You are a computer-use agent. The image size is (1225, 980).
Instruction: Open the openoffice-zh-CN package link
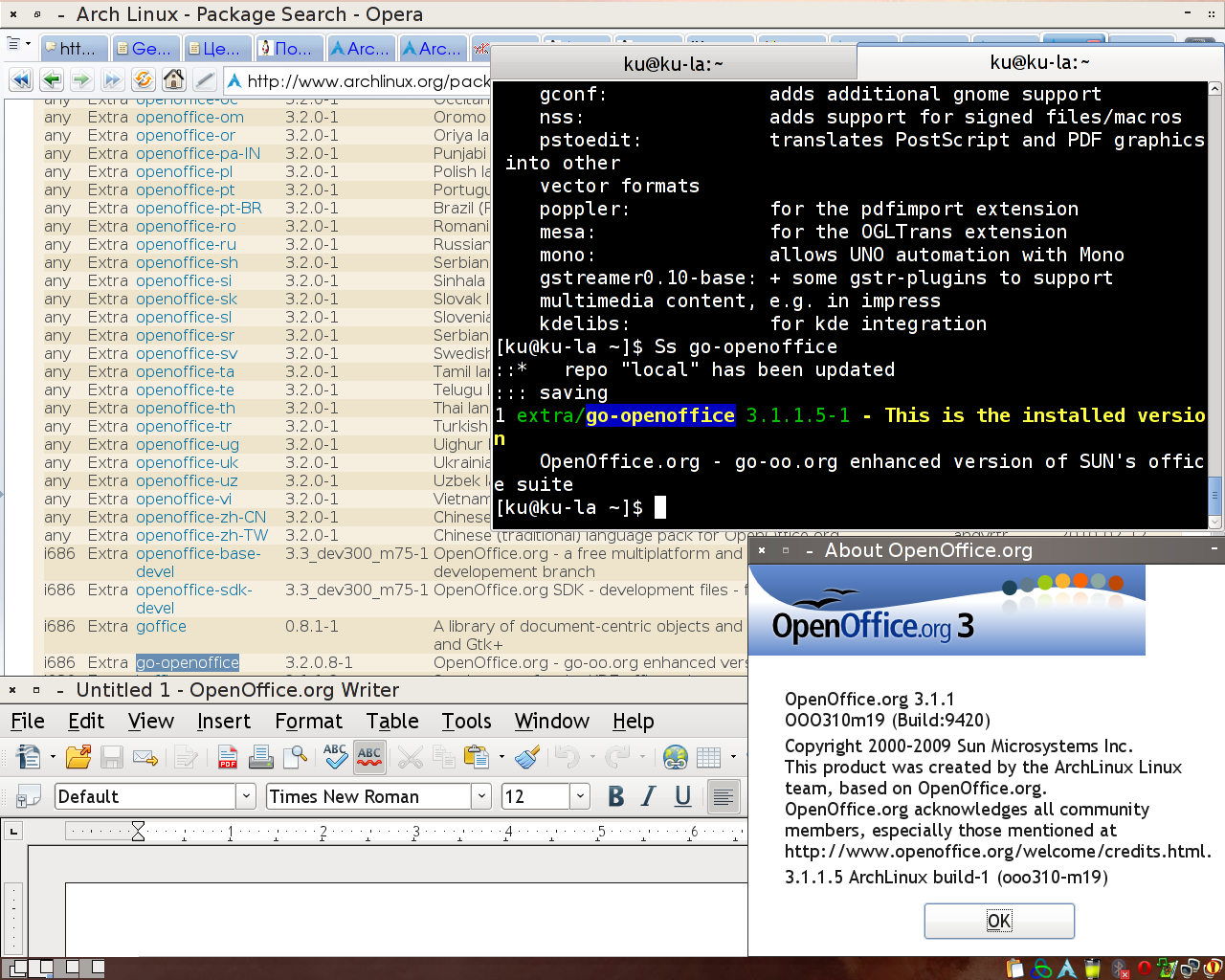pos(201,517)
